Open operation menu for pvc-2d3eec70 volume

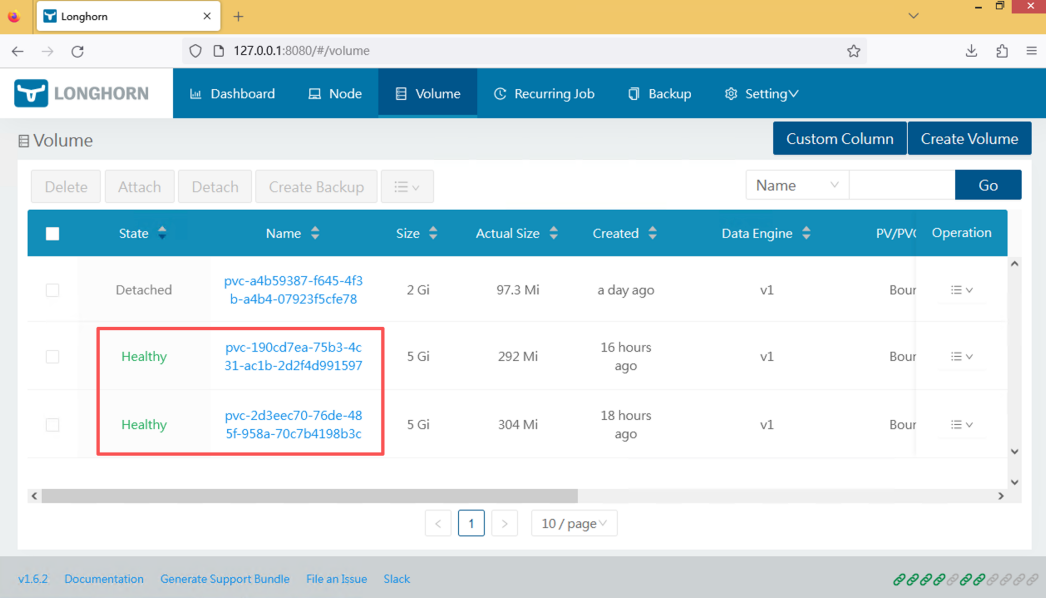pyautogui.click(x=961, y=424)
